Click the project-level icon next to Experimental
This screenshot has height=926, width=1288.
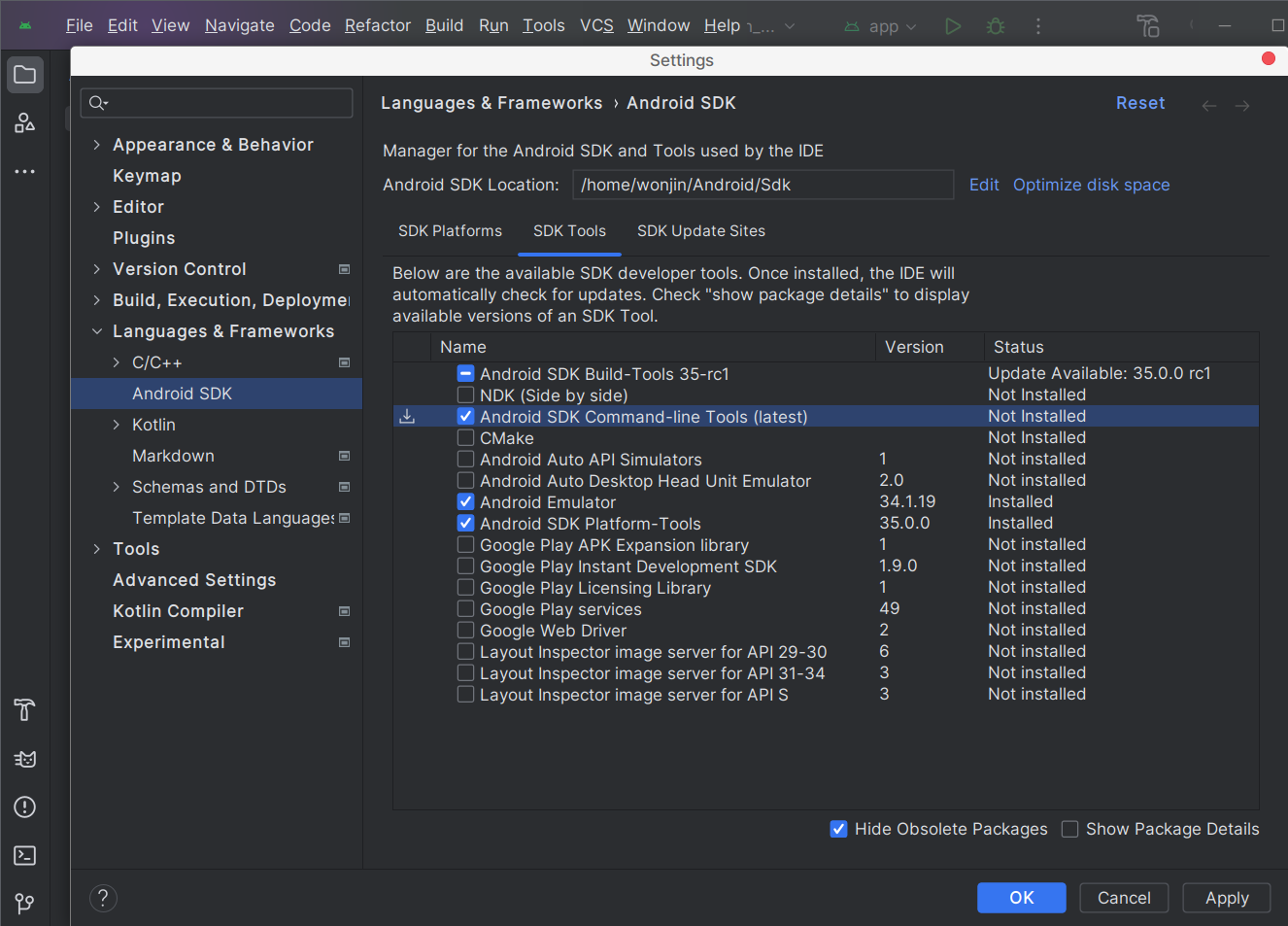tap(344, 642)
